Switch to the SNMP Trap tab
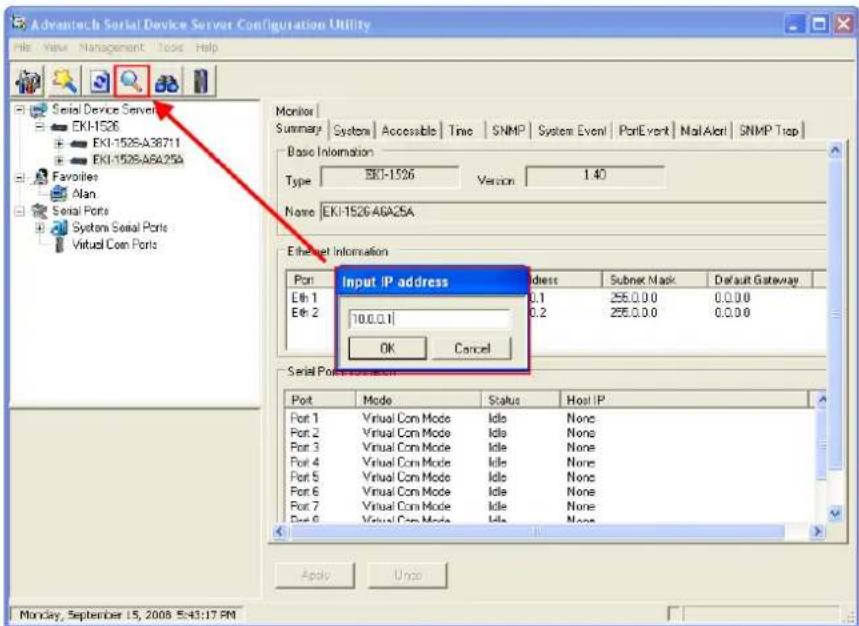The image size is (859, 626). point(768,131)
